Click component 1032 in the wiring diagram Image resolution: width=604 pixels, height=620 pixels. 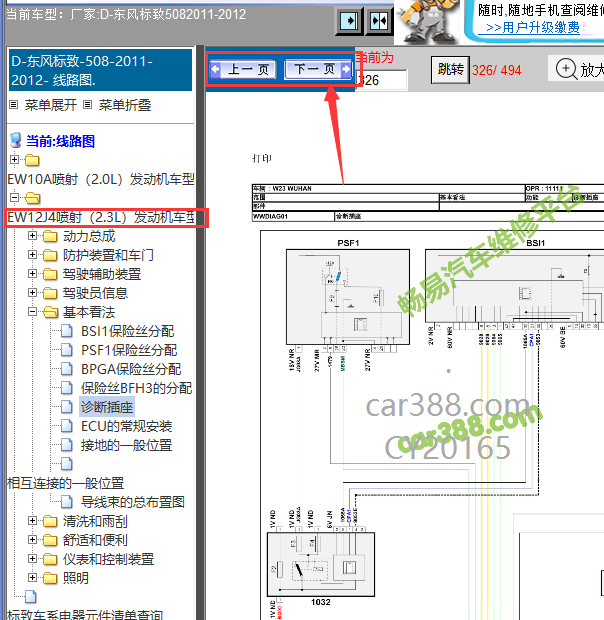[x=321, y=564]
